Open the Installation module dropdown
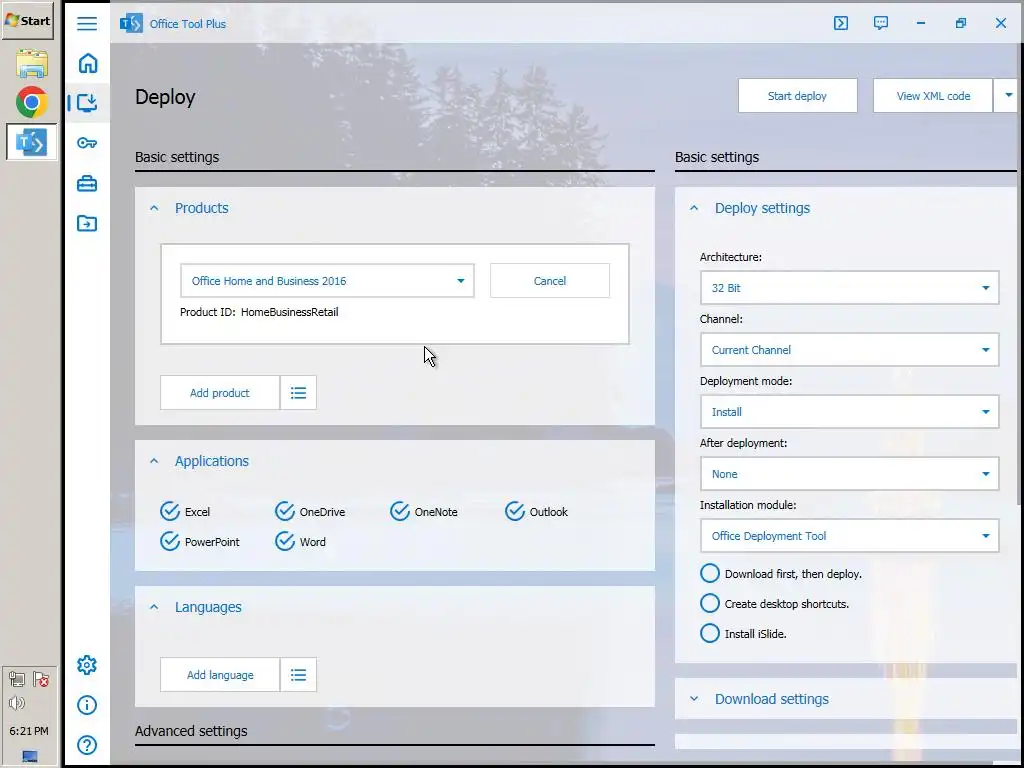Screen dimensions: 1024x768 (x=849, y=536)
